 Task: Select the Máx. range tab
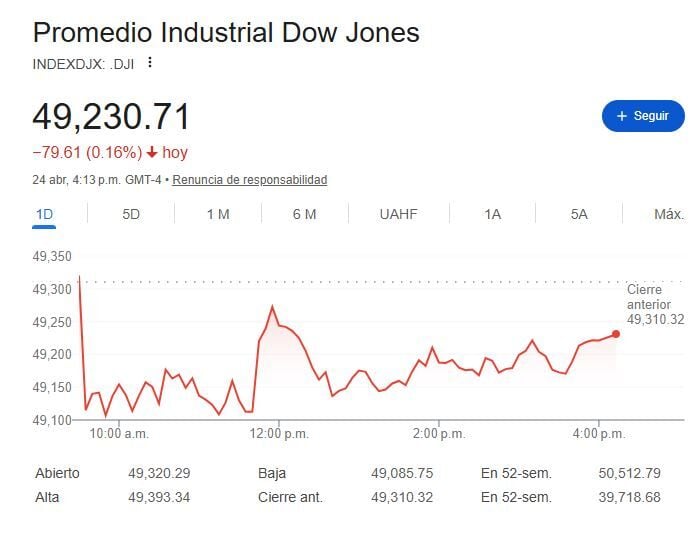668,214
